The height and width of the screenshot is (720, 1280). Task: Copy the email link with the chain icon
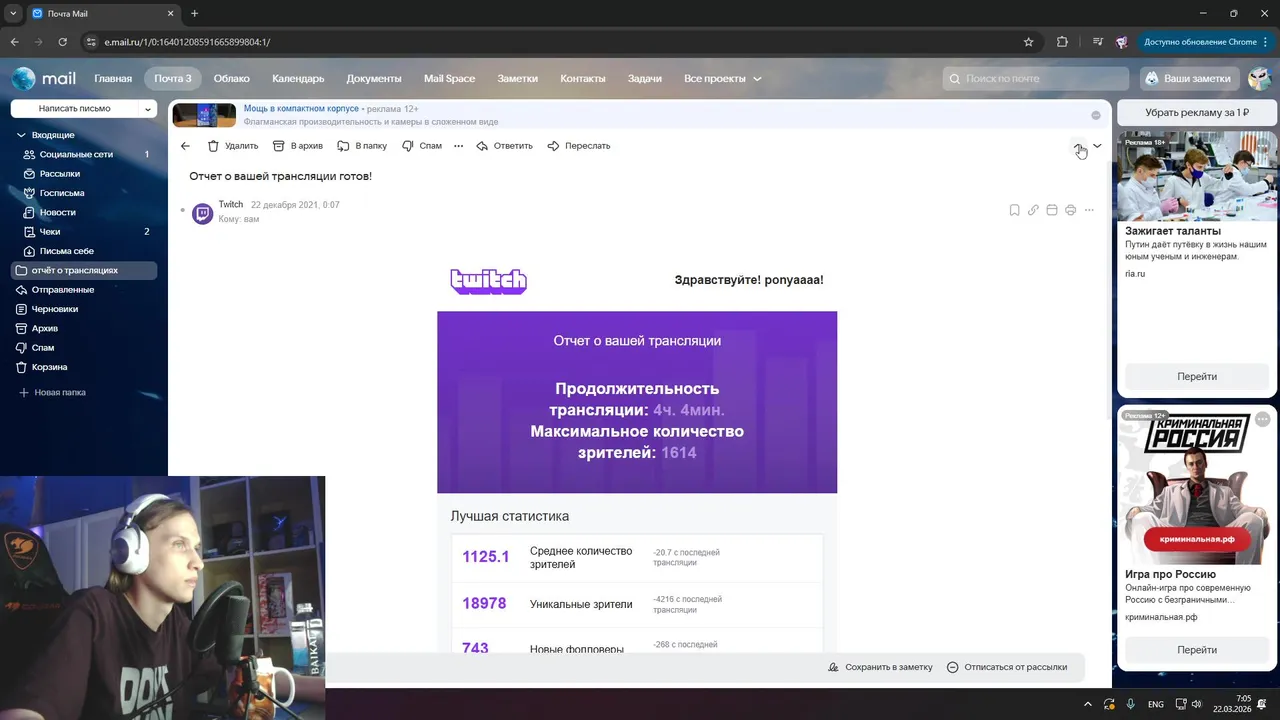[1033, 210]
